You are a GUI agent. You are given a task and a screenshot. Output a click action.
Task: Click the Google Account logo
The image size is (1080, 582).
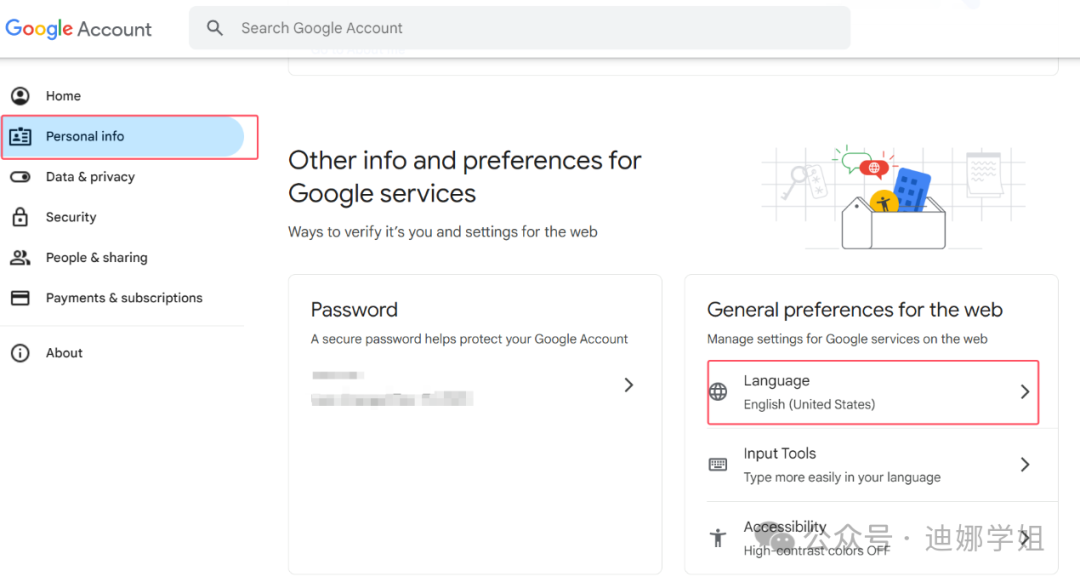79,28
